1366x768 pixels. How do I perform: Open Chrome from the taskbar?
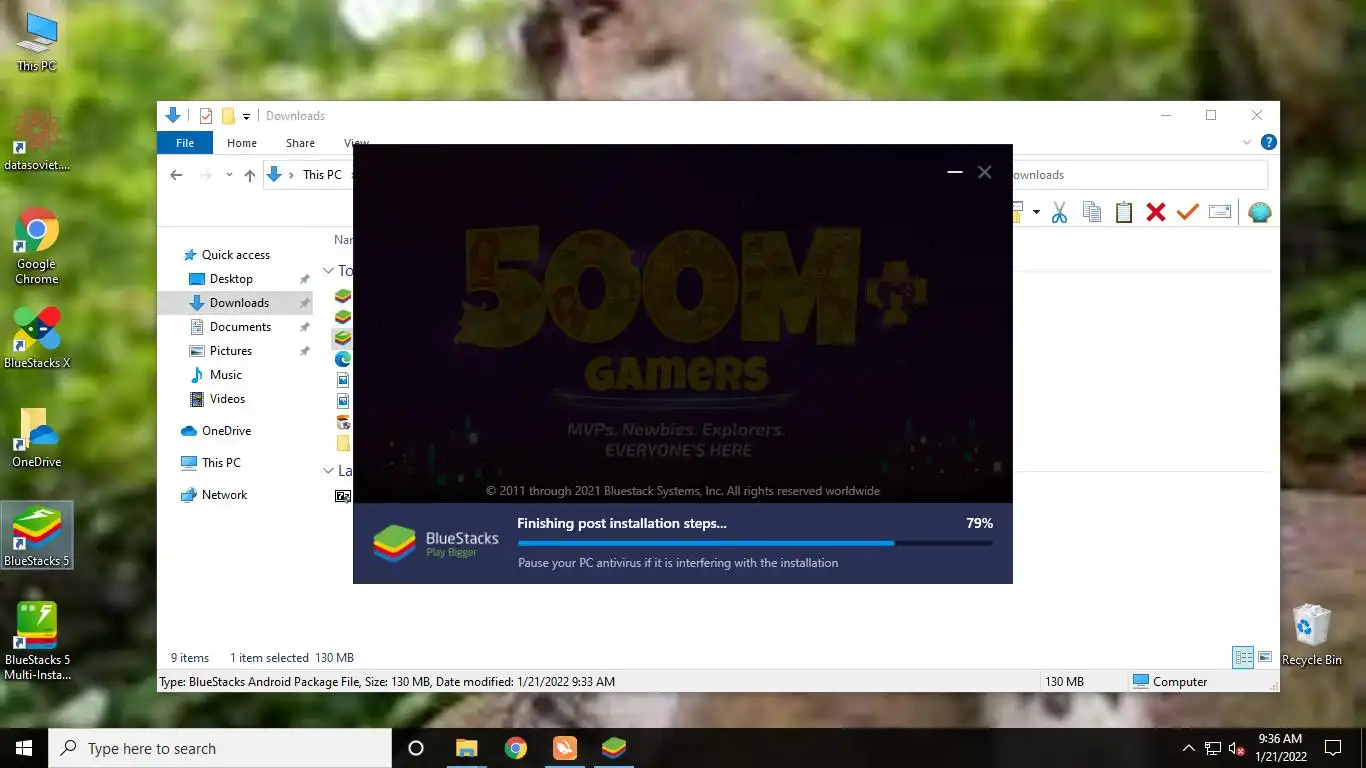[x=516, y=748]
